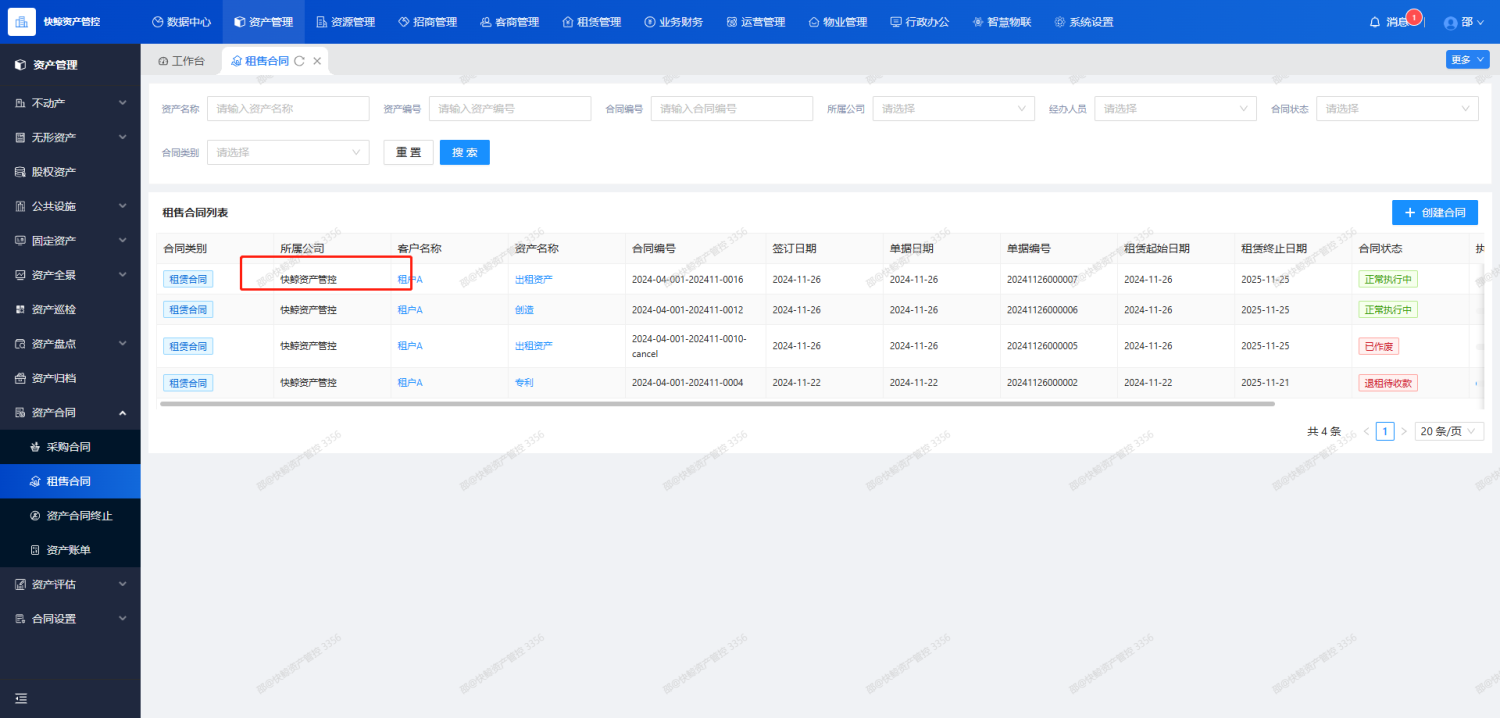
Task: Open 资产归档 in the sidebar
Action: point(70,378)
